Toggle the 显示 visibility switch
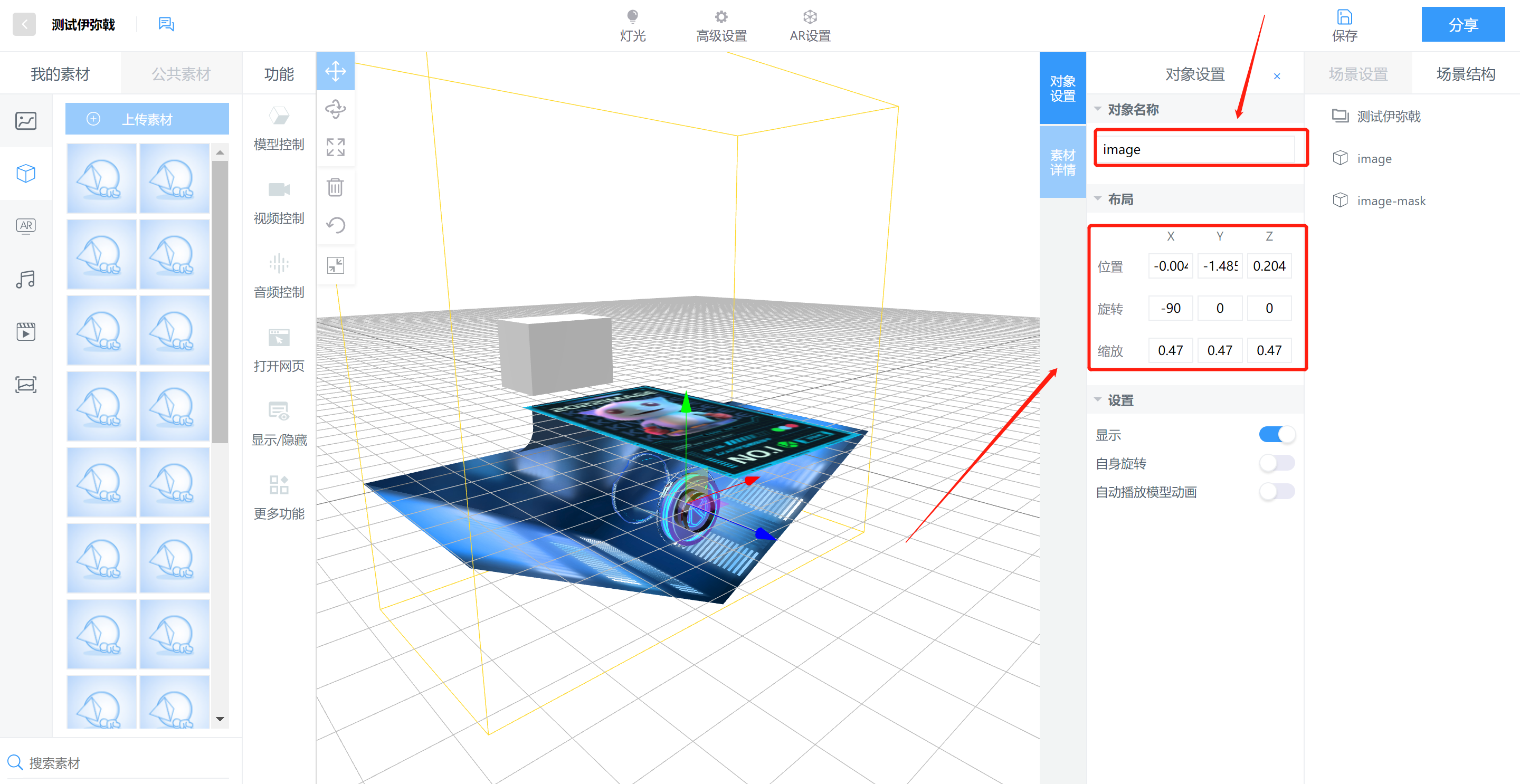 point(1276,435)
